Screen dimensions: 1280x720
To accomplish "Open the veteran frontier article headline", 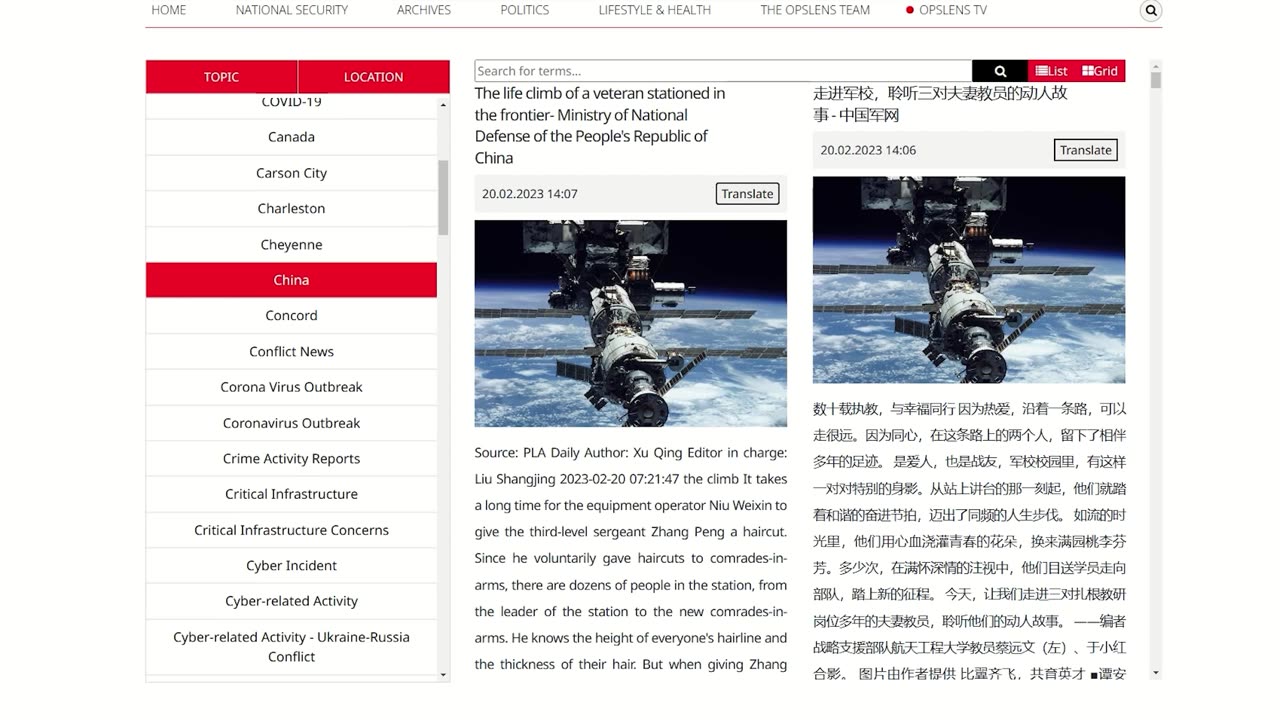I will coord(600,125).
